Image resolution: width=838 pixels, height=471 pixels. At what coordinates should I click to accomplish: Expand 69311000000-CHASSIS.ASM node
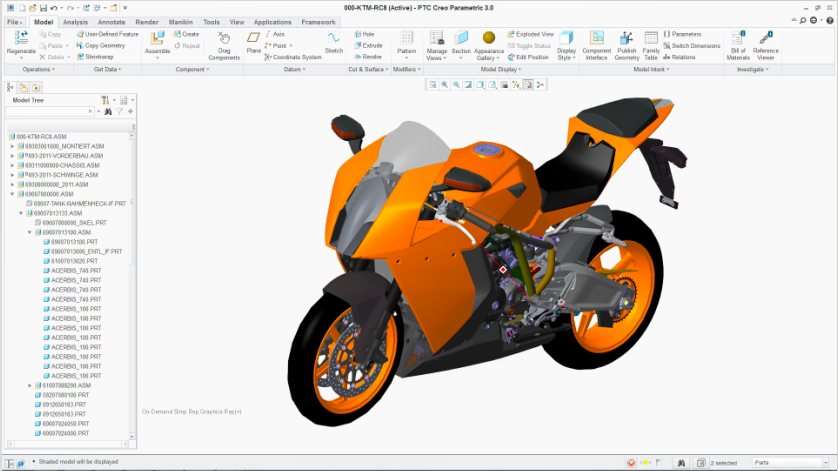tap(13, 165)
